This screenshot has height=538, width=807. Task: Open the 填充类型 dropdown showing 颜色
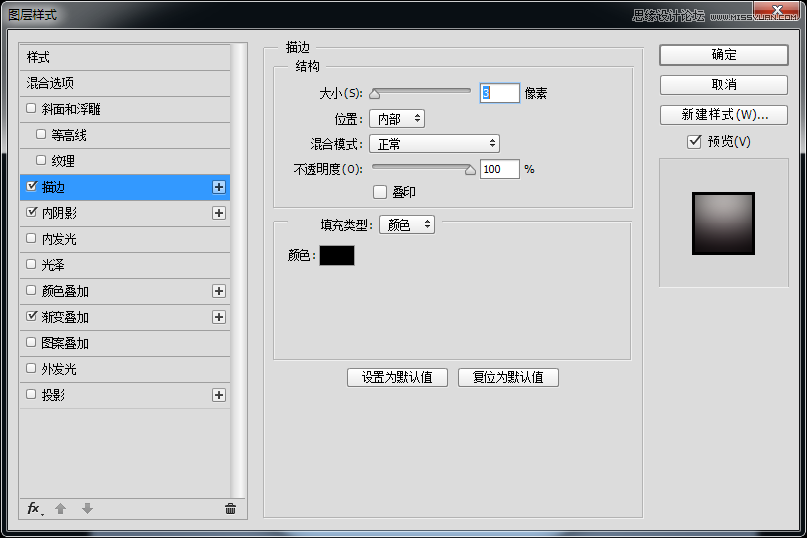pyautogui.click(x=407, y=224)
